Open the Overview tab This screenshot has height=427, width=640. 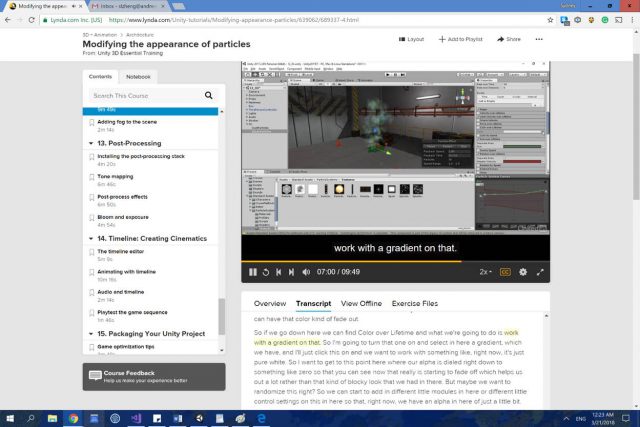pyautogui.click(x=270, y=303)
